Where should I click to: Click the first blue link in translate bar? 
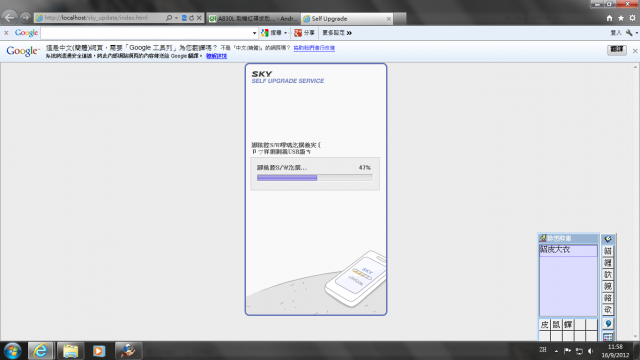pos(314,48)
